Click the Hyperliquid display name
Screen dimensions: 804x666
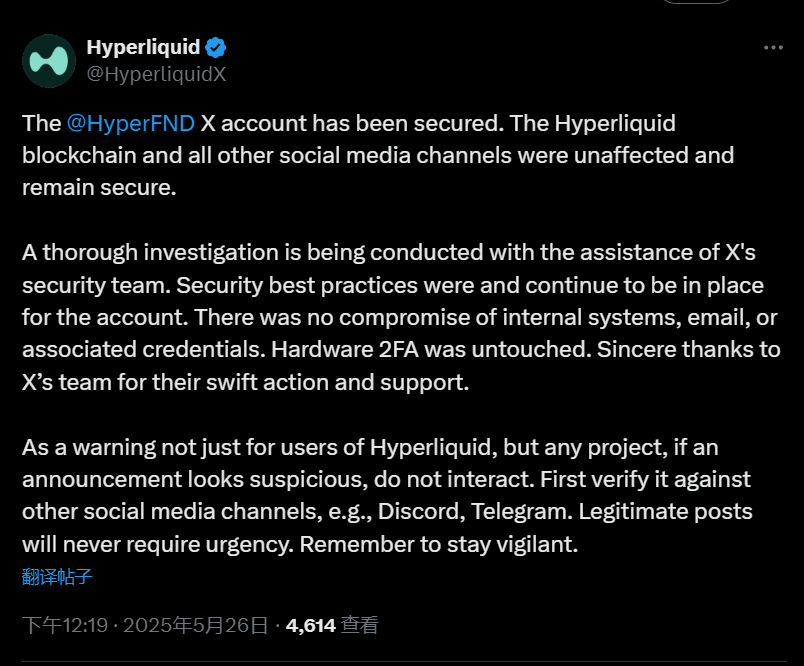(x=143, y=47)
